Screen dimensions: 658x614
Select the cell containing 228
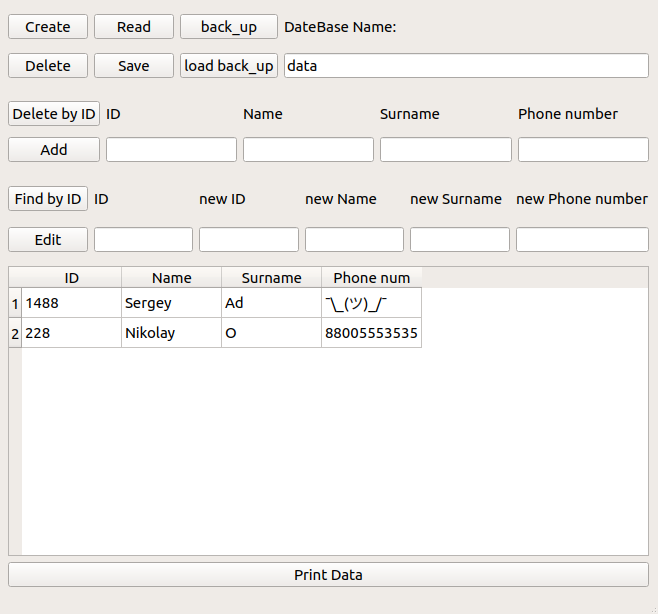click(x=71, y=333)
